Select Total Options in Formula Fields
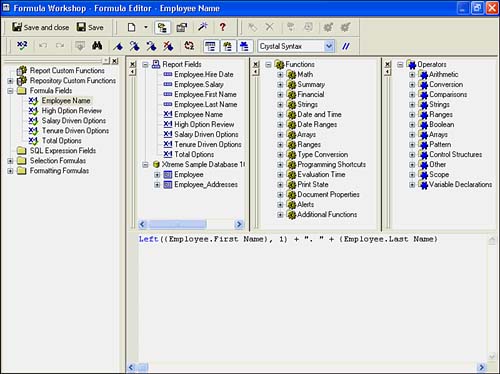 click(x=61, y=141)
